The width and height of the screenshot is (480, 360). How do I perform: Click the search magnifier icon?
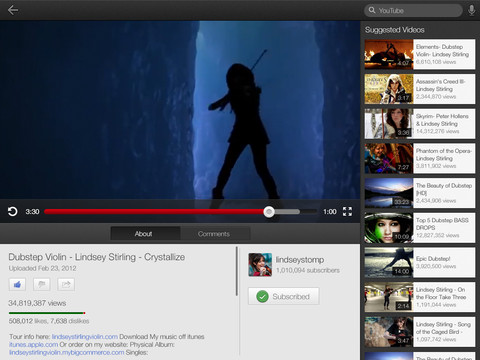point(372,10)
